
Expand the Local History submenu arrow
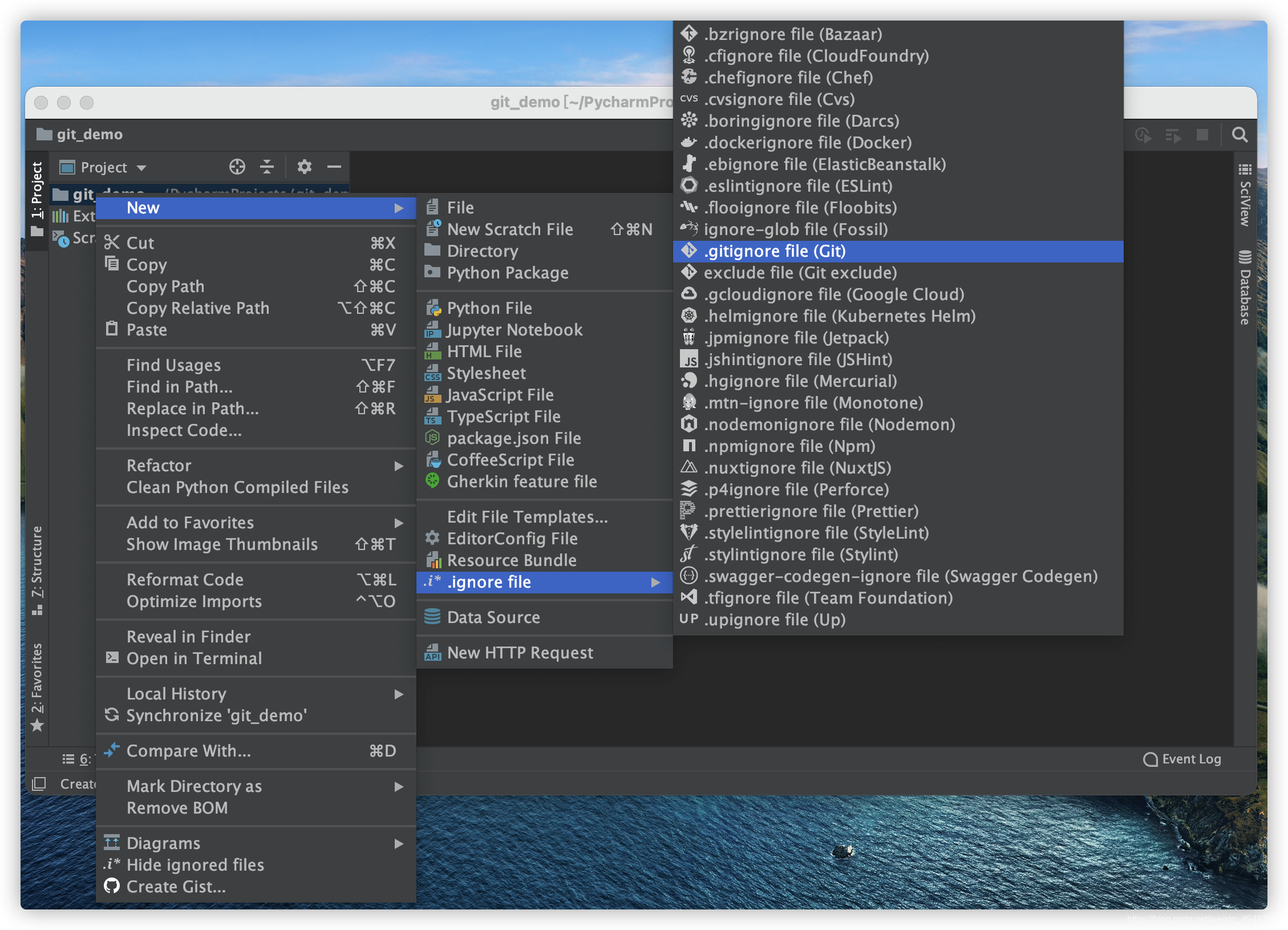click(399, 694)
